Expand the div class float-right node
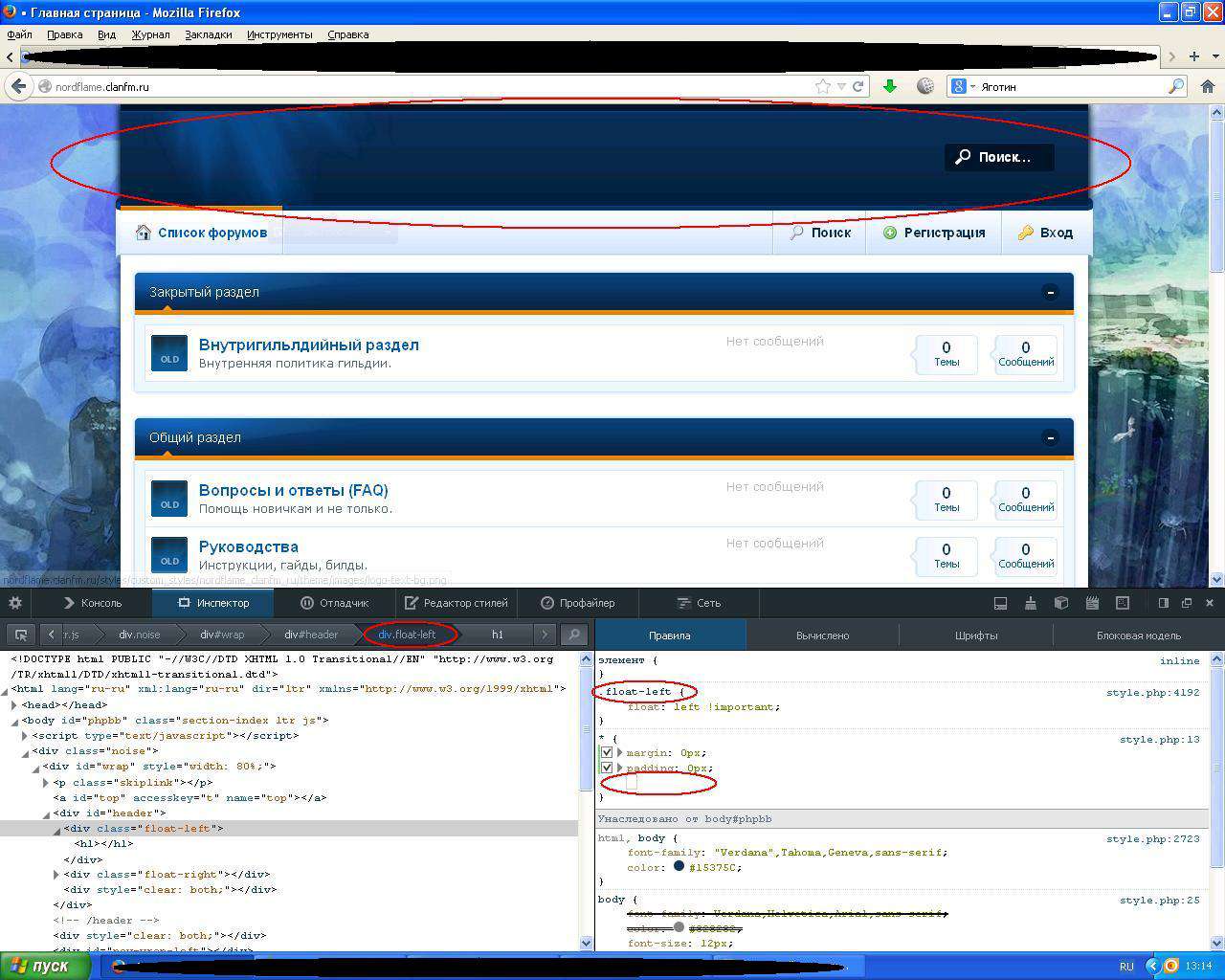This screenshot has width=1225, height=980. click(x=56, y=874)
